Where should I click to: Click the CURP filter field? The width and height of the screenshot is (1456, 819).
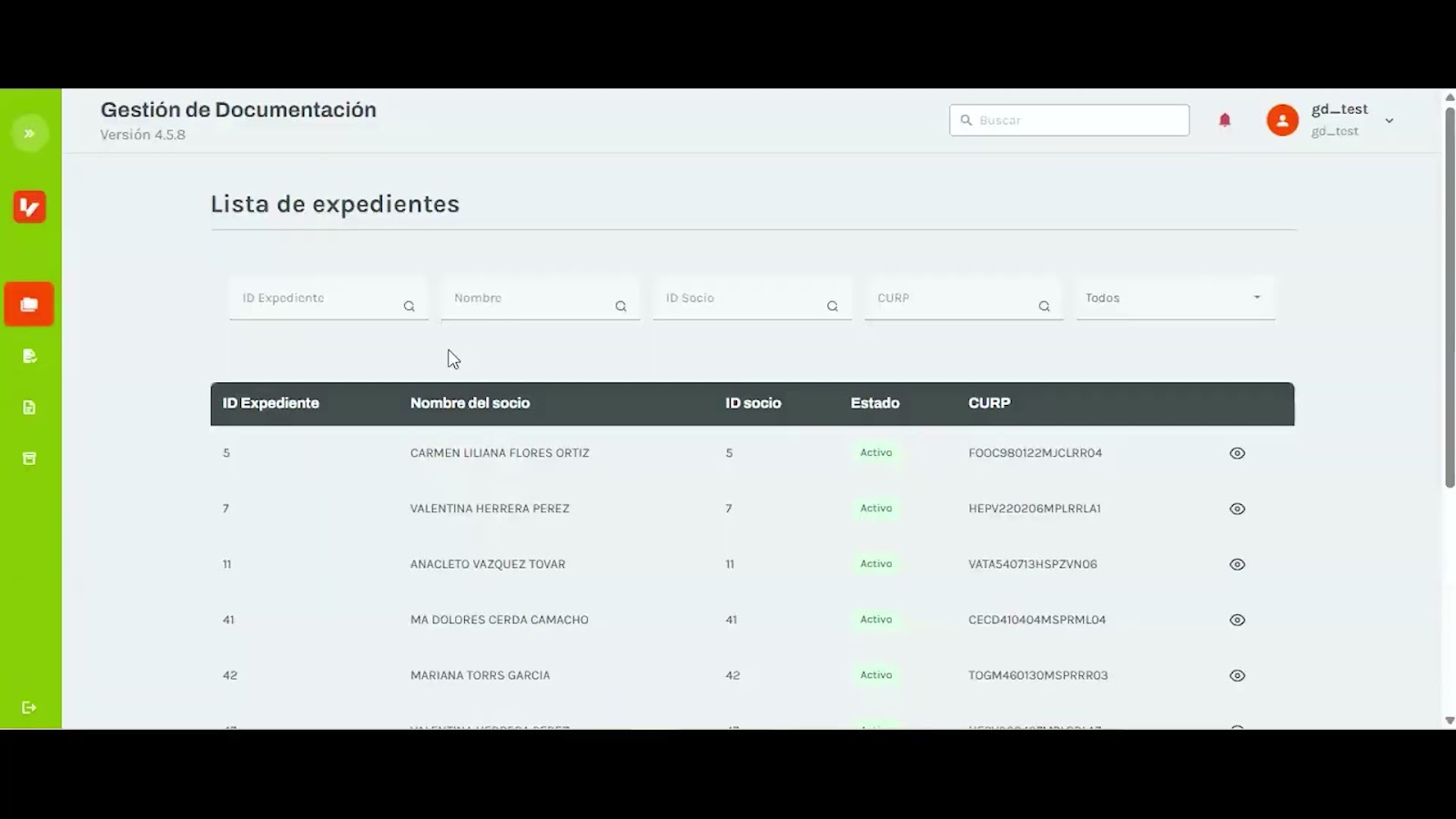pyautogui.click(x=964, y=298)
